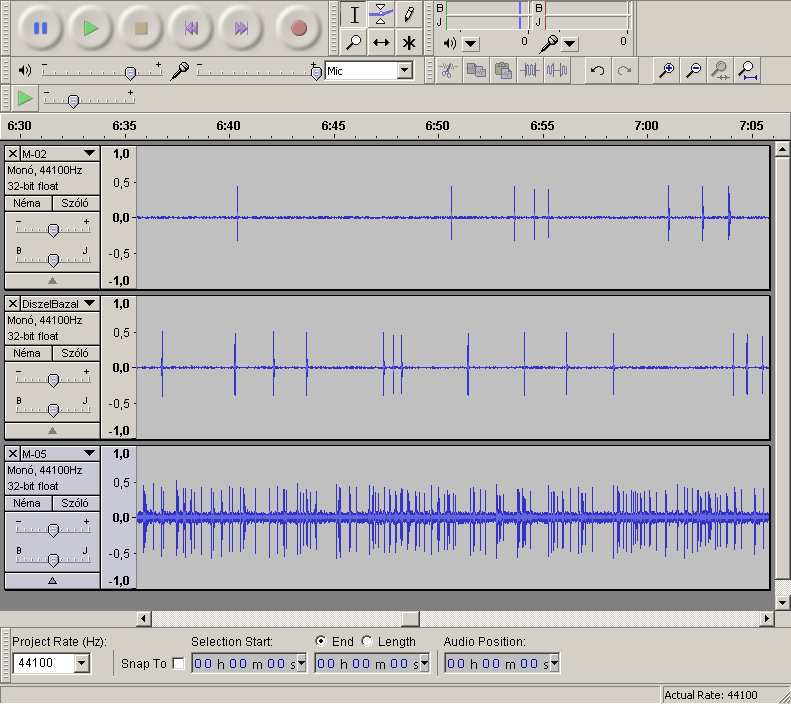Click the Fit Project in window icon
Viewport: 791px width, 704px height.
[x=748, y=71]
